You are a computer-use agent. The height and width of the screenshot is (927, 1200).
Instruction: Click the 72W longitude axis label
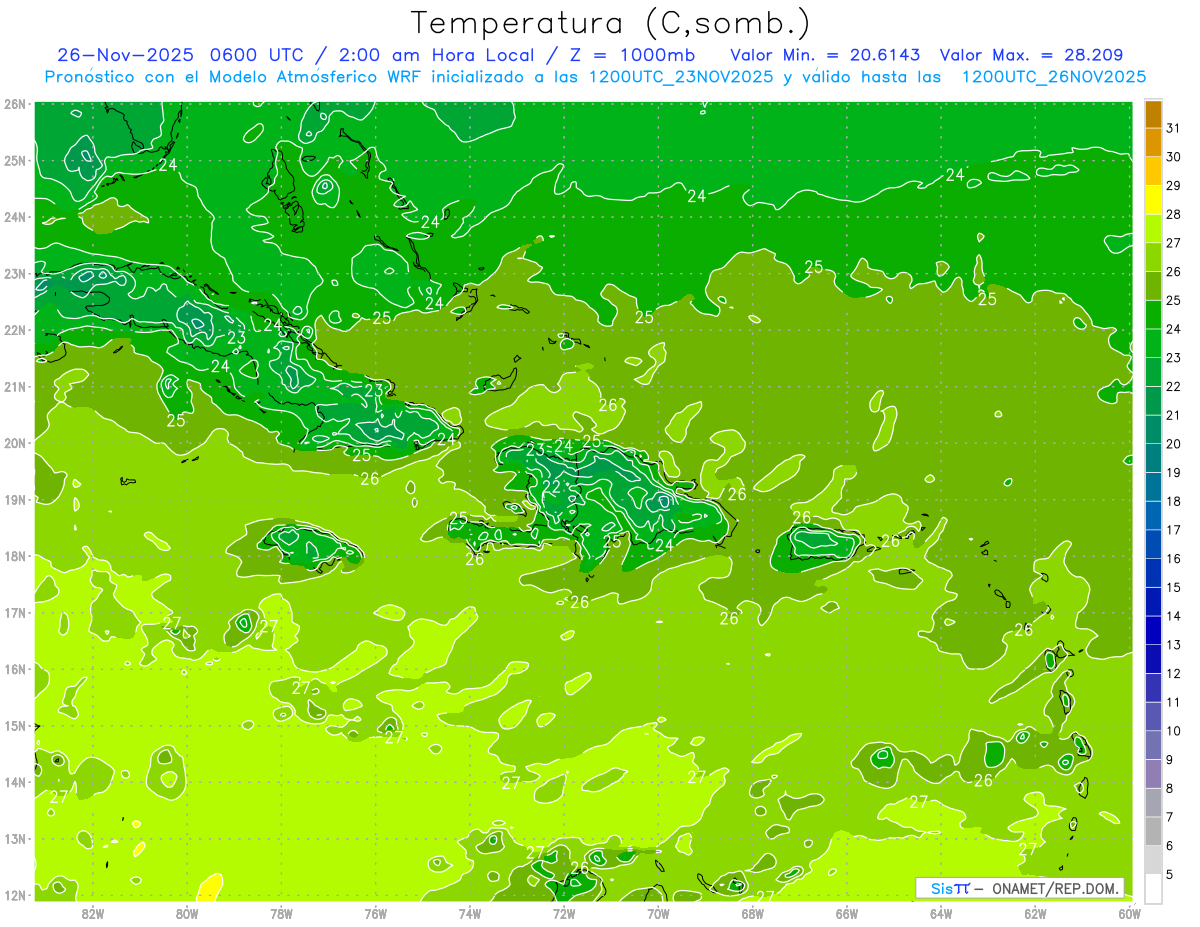[x=564, y=913]
